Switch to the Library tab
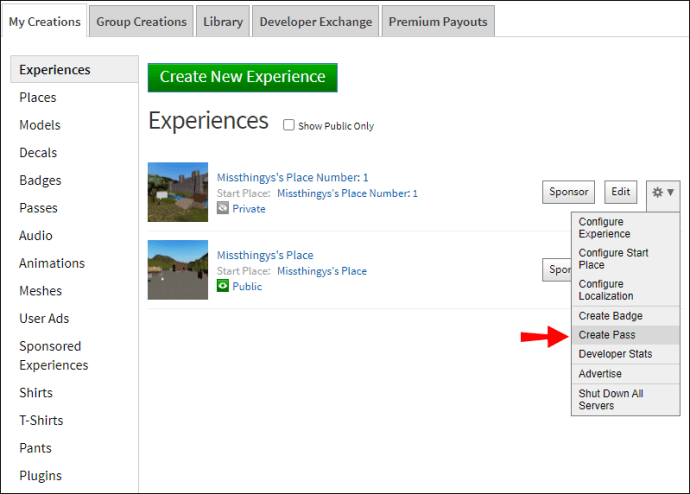Viewport: 690px width, 494px height. pos(223,22)
